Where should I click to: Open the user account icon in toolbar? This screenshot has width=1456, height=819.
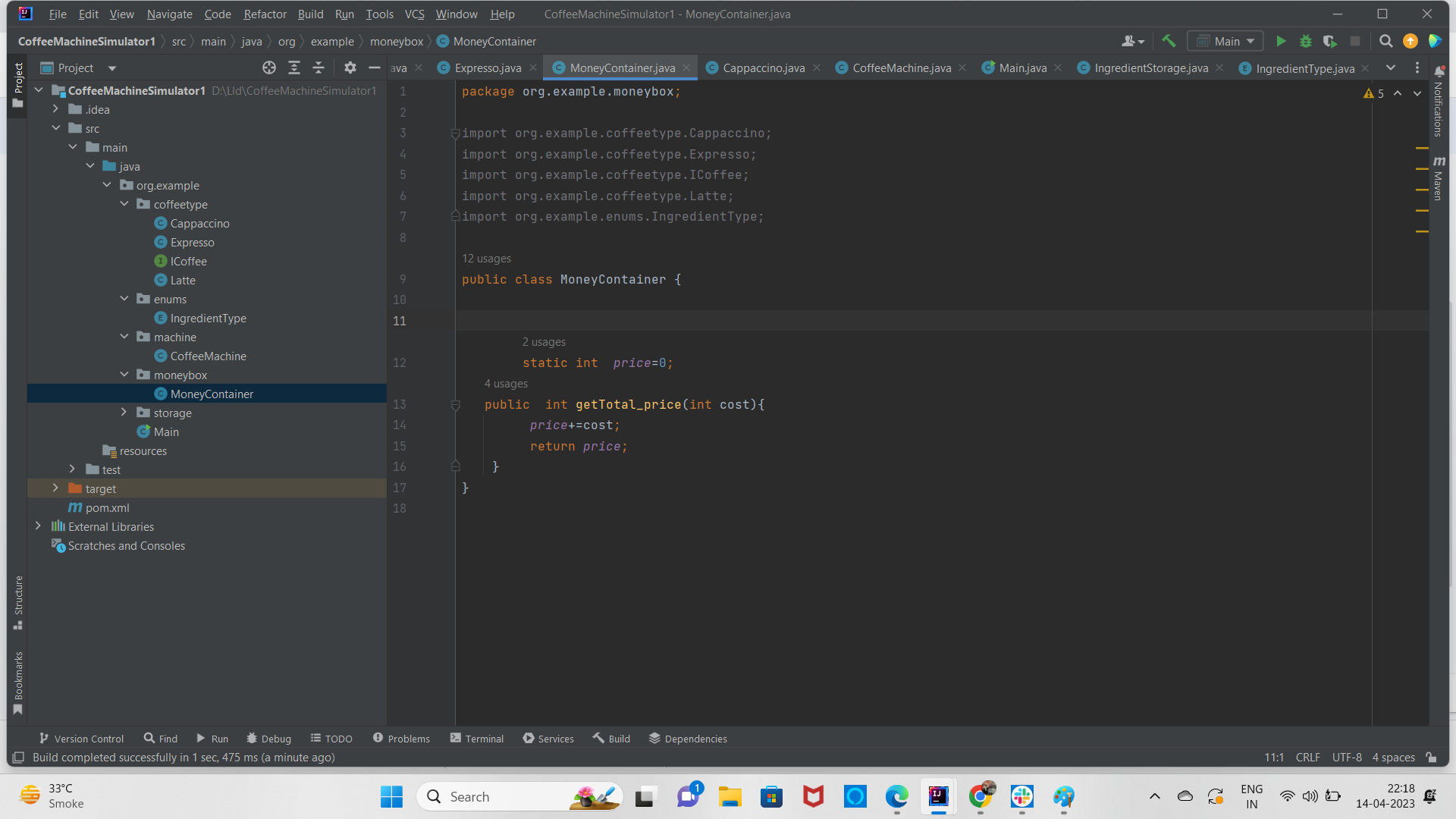1132,41
